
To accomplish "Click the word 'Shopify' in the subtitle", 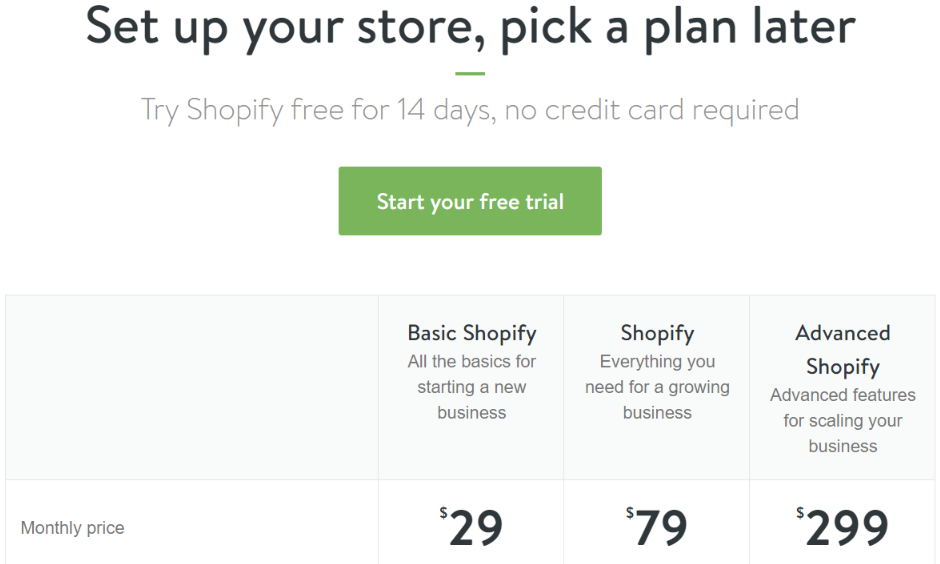I will point(235,110).
